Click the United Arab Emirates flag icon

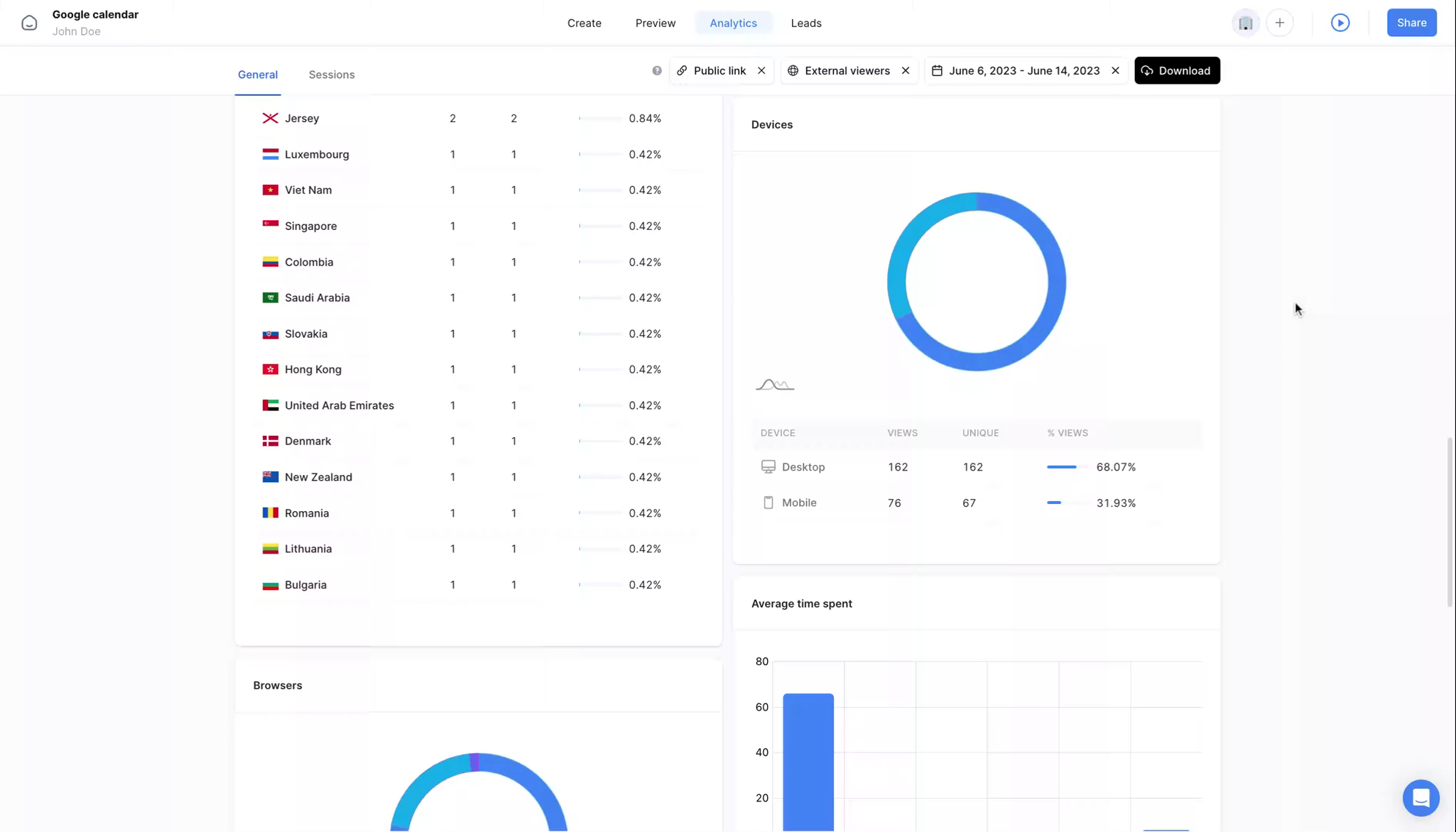[x=270, y=405]
